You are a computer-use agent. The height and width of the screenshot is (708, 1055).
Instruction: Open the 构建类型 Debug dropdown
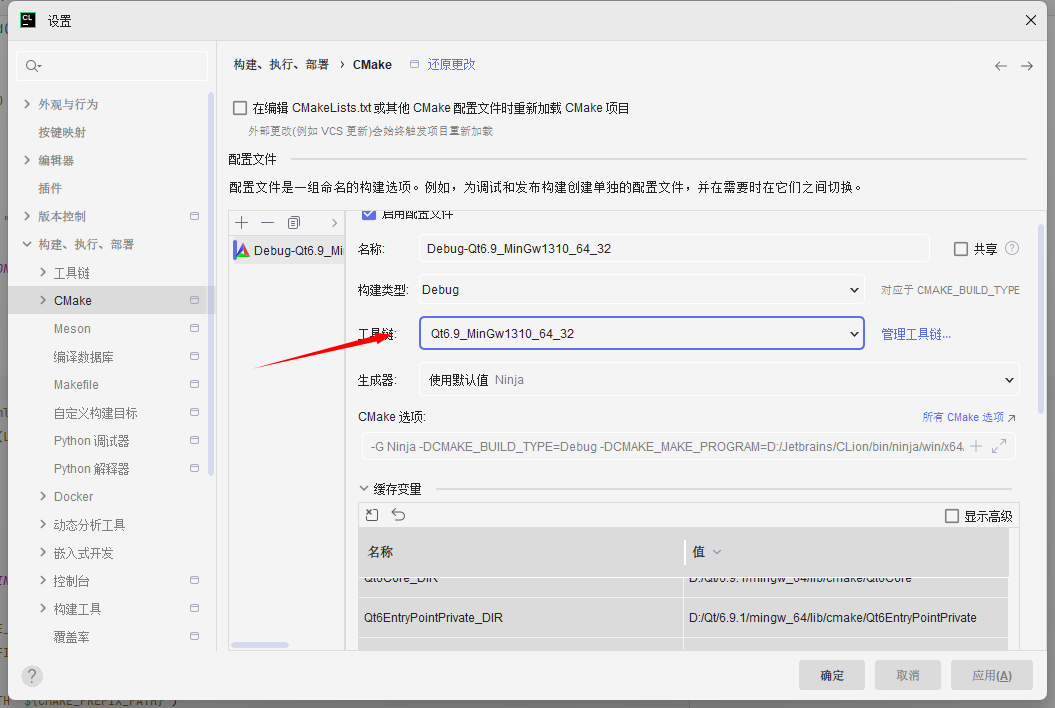coord(641,290)
